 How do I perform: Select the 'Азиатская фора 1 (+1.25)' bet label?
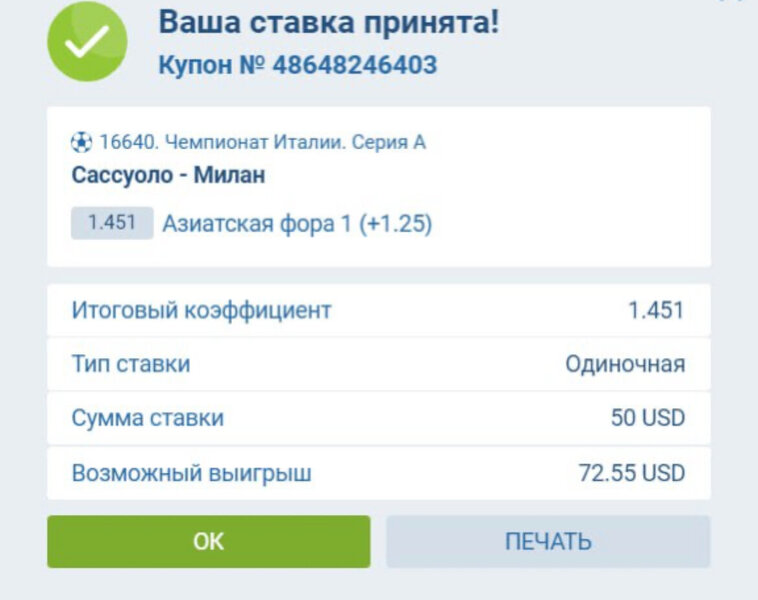(297, 224)
